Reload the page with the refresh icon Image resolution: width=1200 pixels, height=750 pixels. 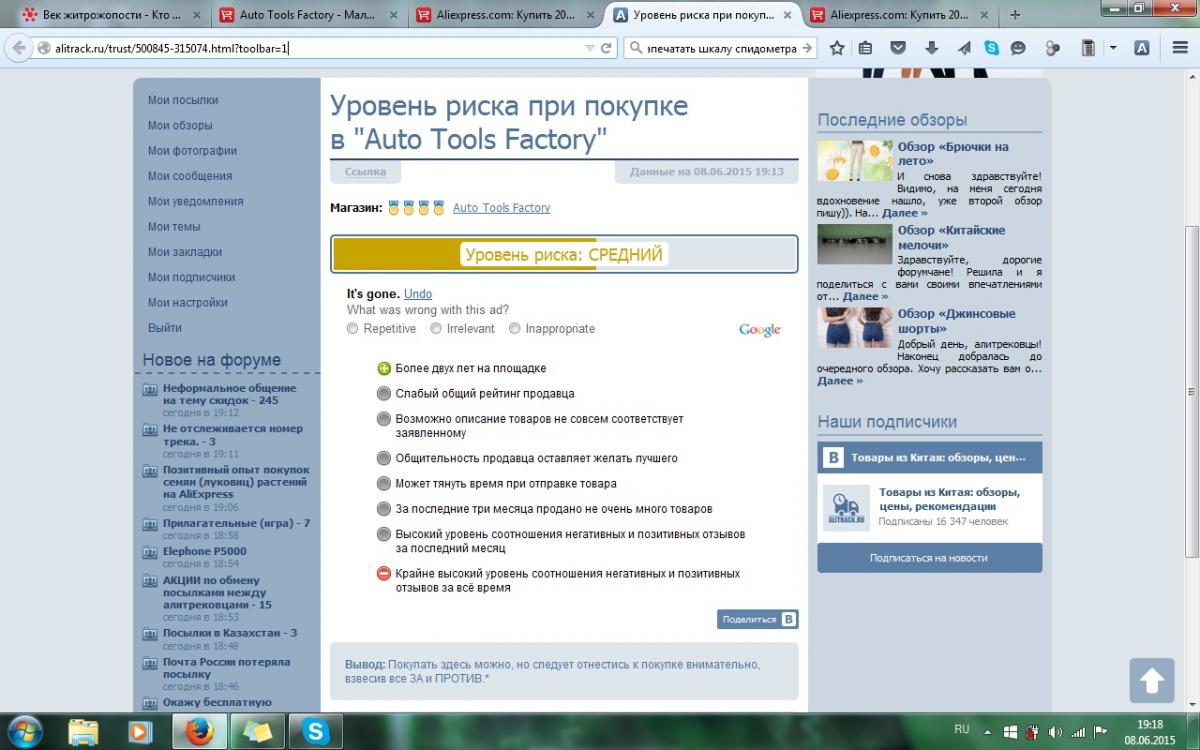pyautogui.click(x=606, y=48)
